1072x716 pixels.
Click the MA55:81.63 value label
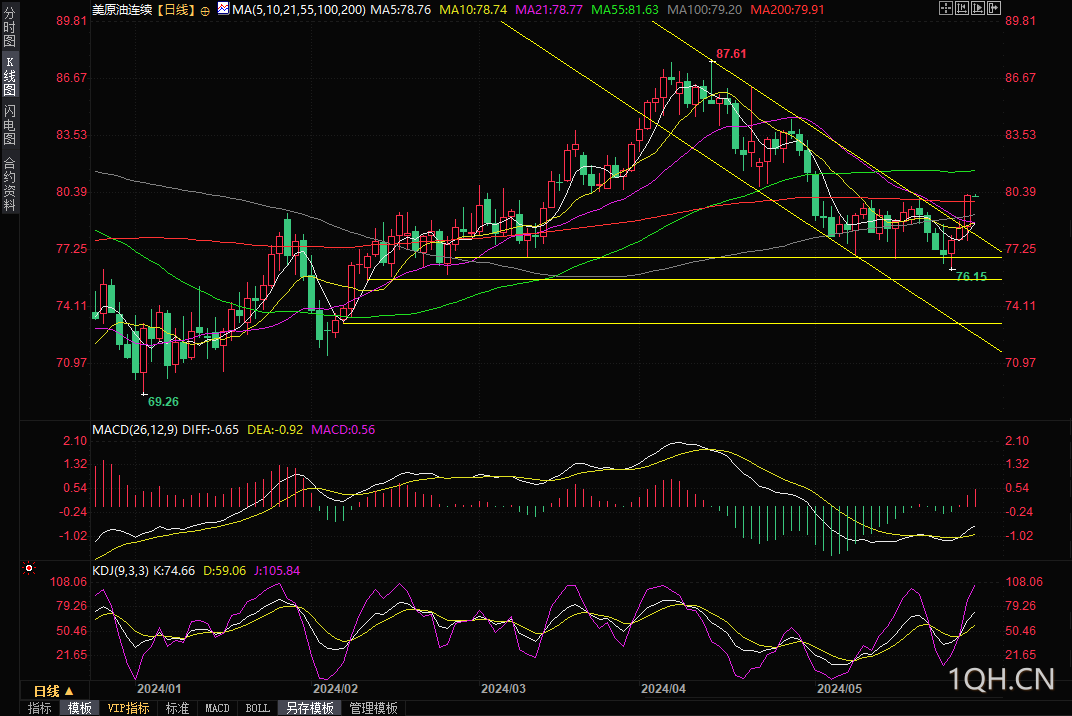tap(625, 10)
